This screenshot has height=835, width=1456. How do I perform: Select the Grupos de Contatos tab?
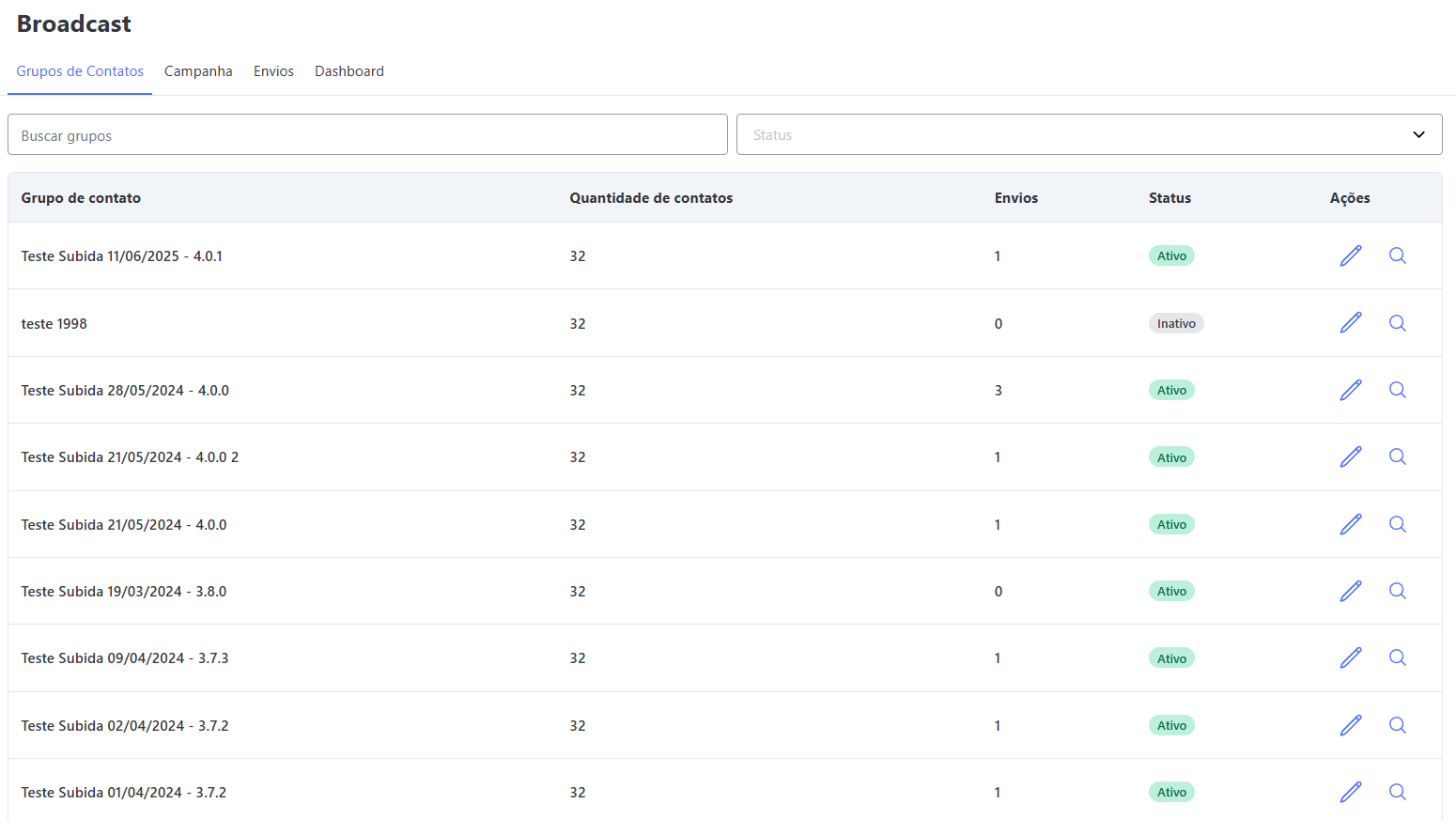80,71
